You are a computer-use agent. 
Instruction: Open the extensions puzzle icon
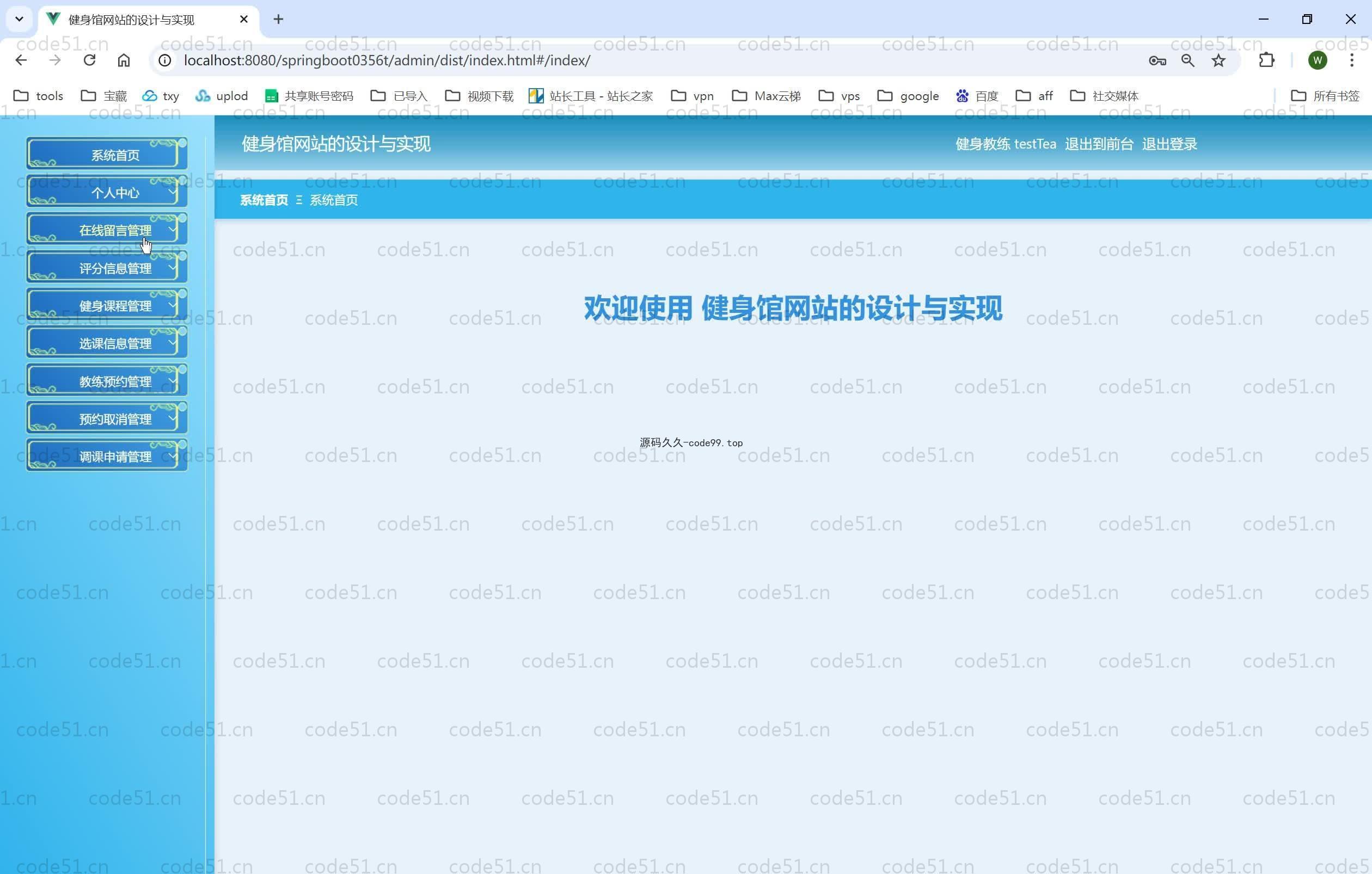click(x=1266, y=60)
